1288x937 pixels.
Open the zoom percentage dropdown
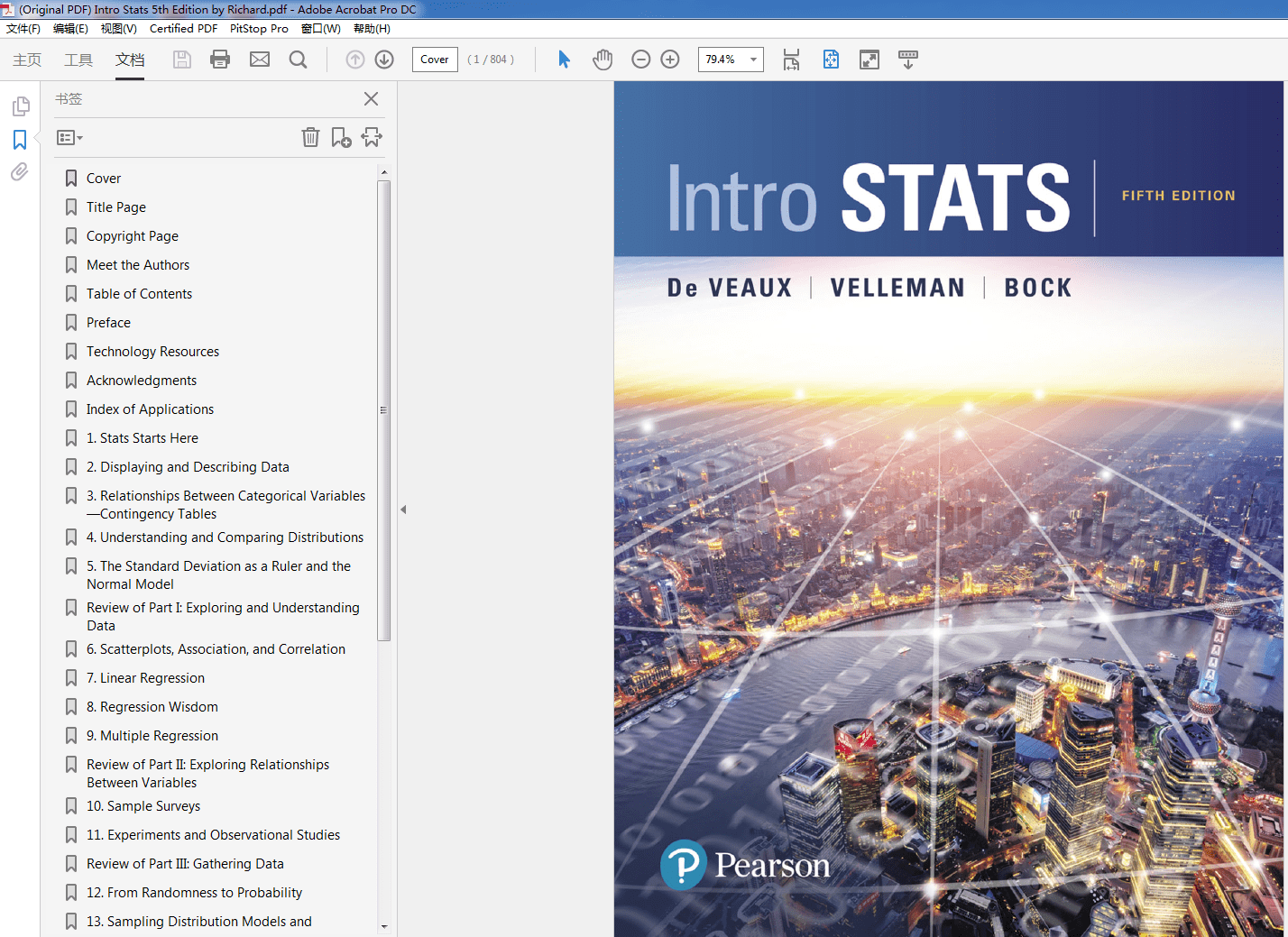coord(753,60)
